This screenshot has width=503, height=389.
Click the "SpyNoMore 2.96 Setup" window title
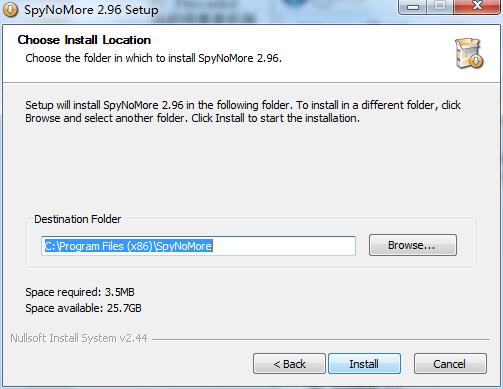[91, 10]
